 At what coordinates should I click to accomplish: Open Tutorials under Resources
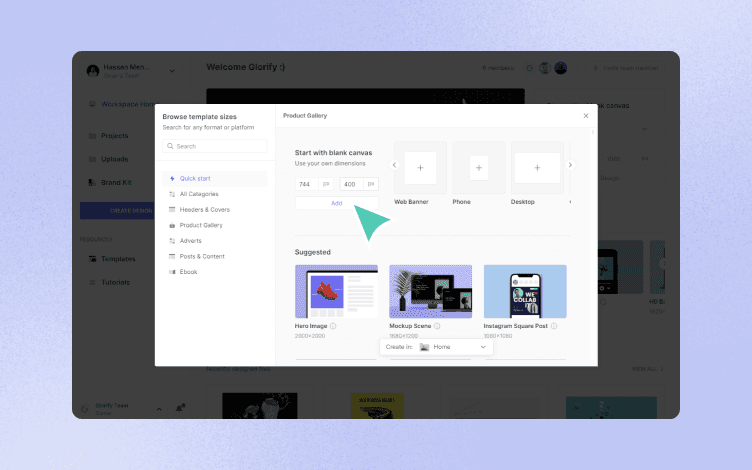tap(117, 282)
